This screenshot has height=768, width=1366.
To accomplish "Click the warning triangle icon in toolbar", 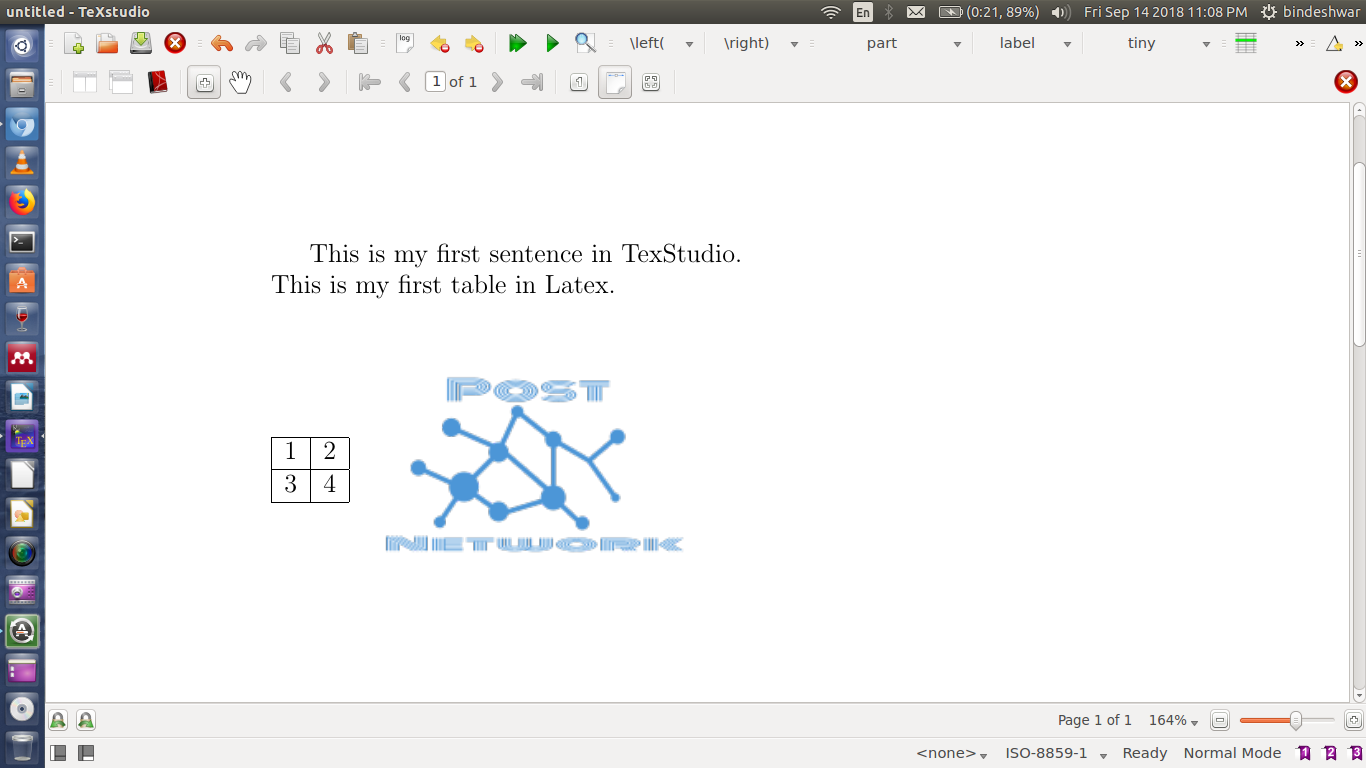I will (x=1334, y=43).
